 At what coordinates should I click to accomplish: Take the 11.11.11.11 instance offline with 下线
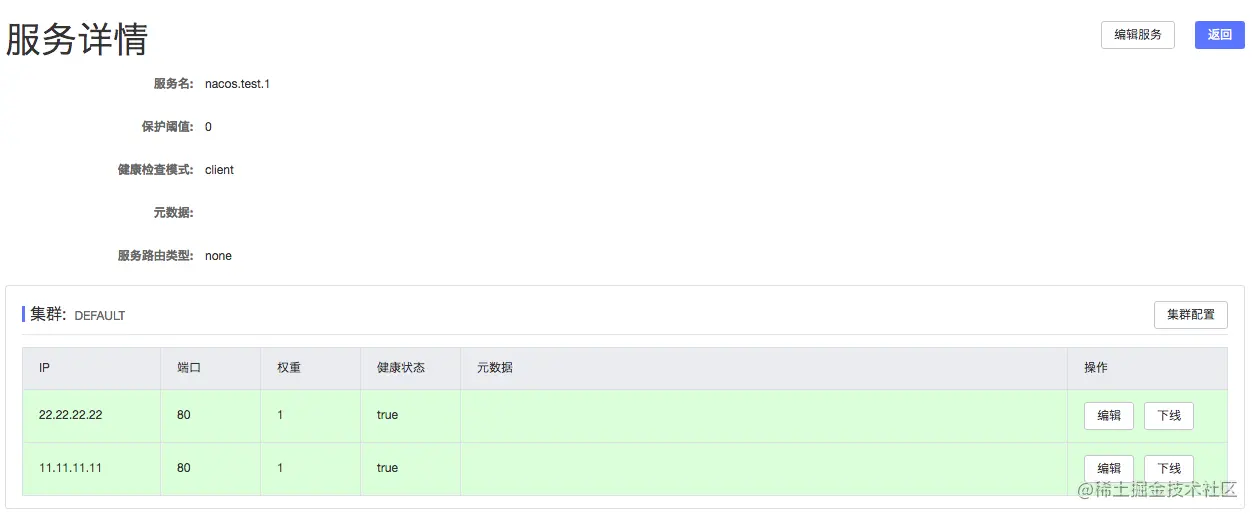(x=1168, y=468)
